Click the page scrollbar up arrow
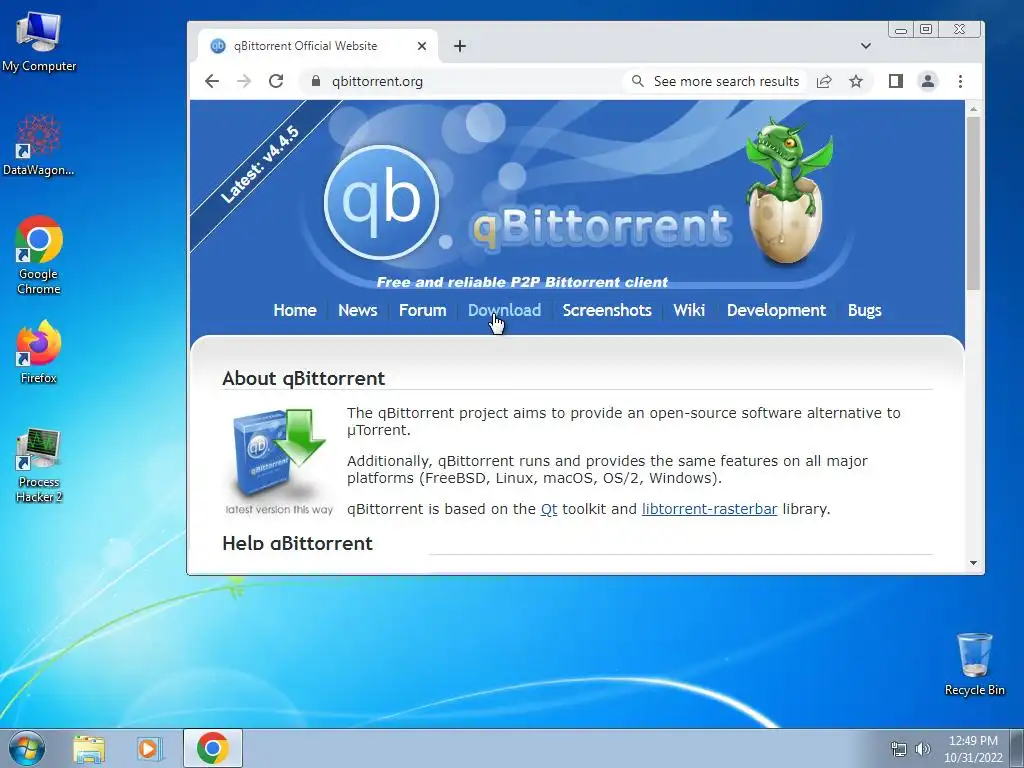The height and width of the screenshot is (768, 1024). click(973, 109)
